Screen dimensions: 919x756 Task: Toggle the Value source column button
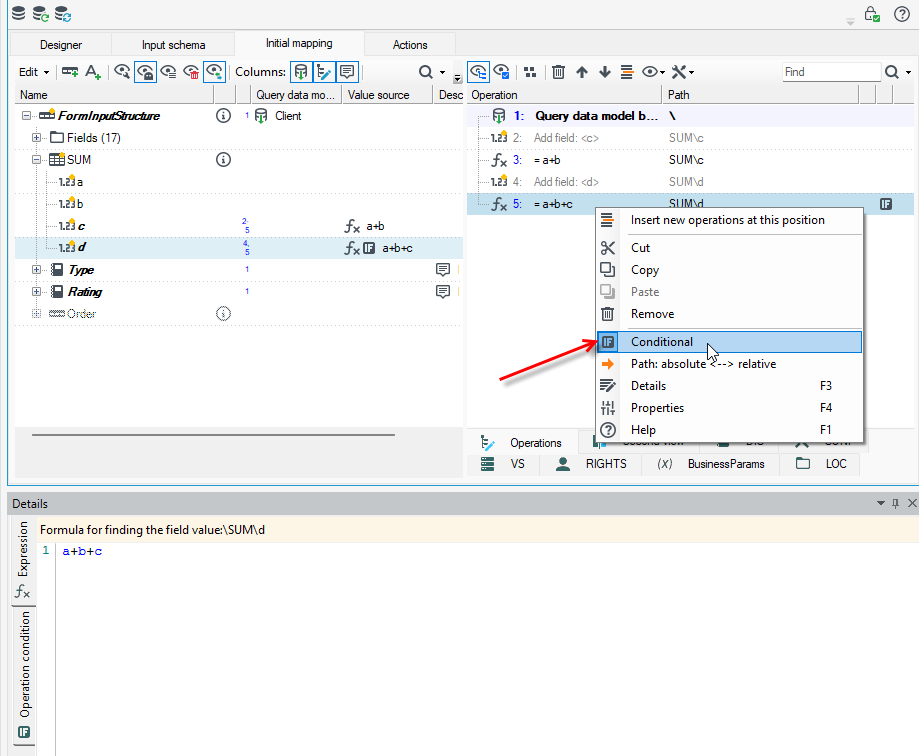(324, 72)
